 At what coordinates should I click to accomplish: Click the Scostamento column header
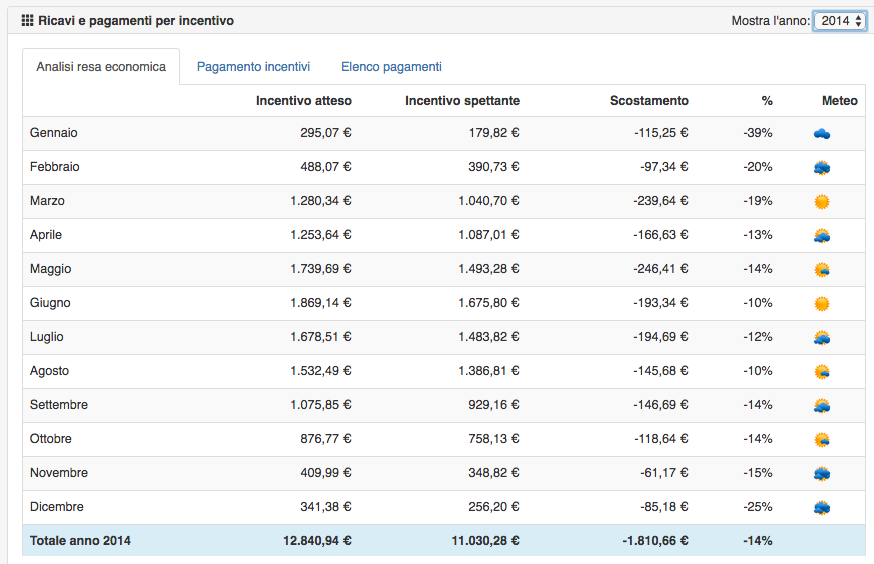649,101
